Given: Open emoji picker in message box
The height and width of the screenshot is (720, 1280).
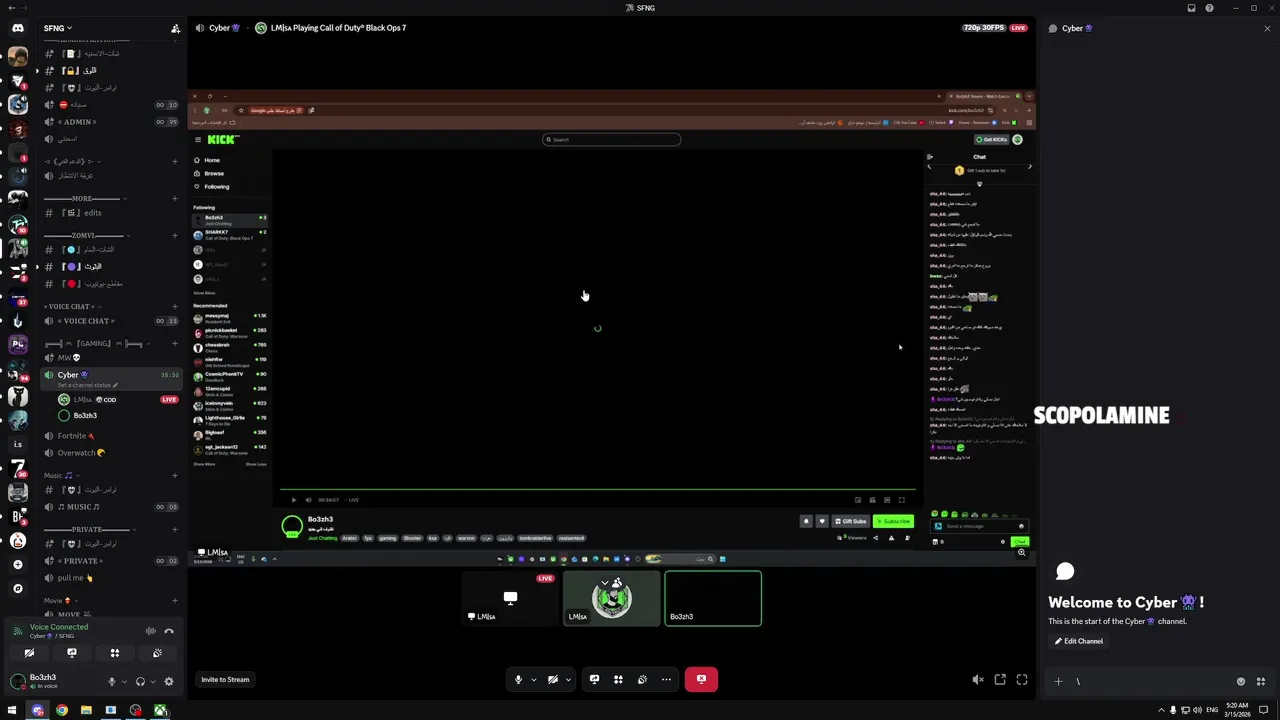Looking at the screenshot, I should pyautogui.click(x=1241, y=682).
